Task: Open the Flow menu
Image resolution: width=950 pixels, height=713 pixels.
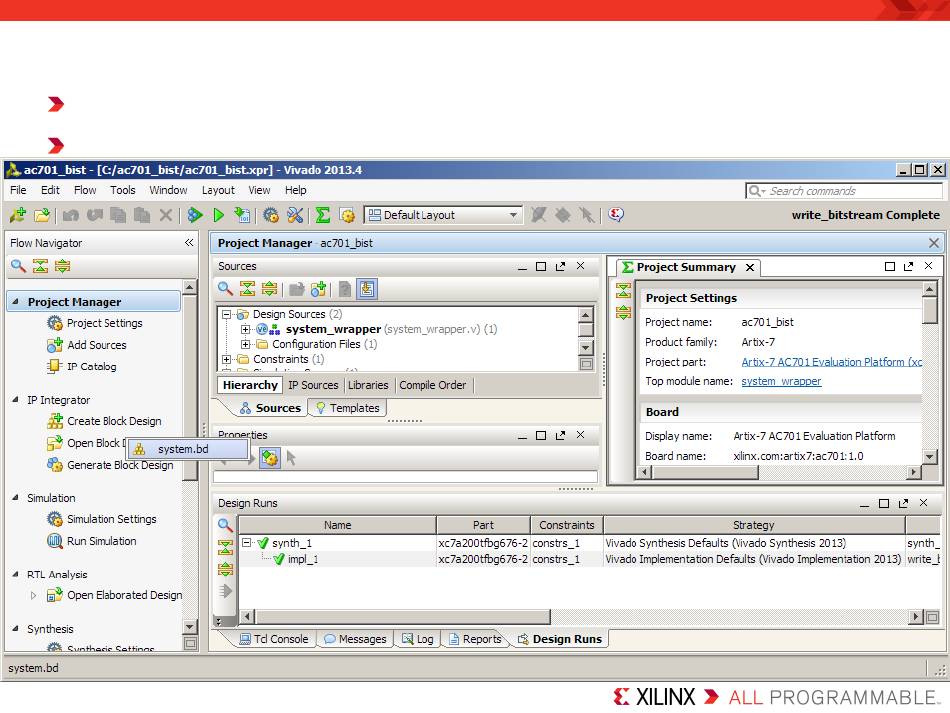Action: [x=85, y=190]
